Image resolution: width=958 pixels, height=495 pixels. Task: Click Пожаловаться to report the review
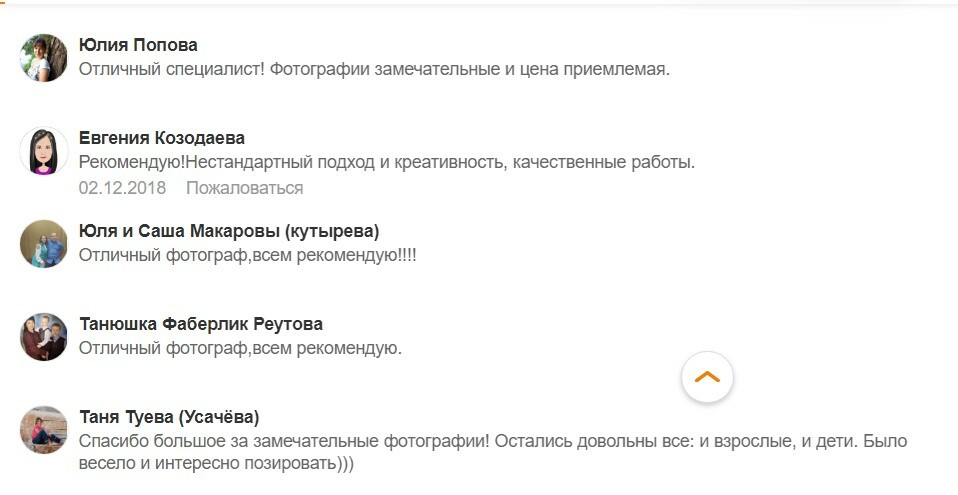pos(244,188)
